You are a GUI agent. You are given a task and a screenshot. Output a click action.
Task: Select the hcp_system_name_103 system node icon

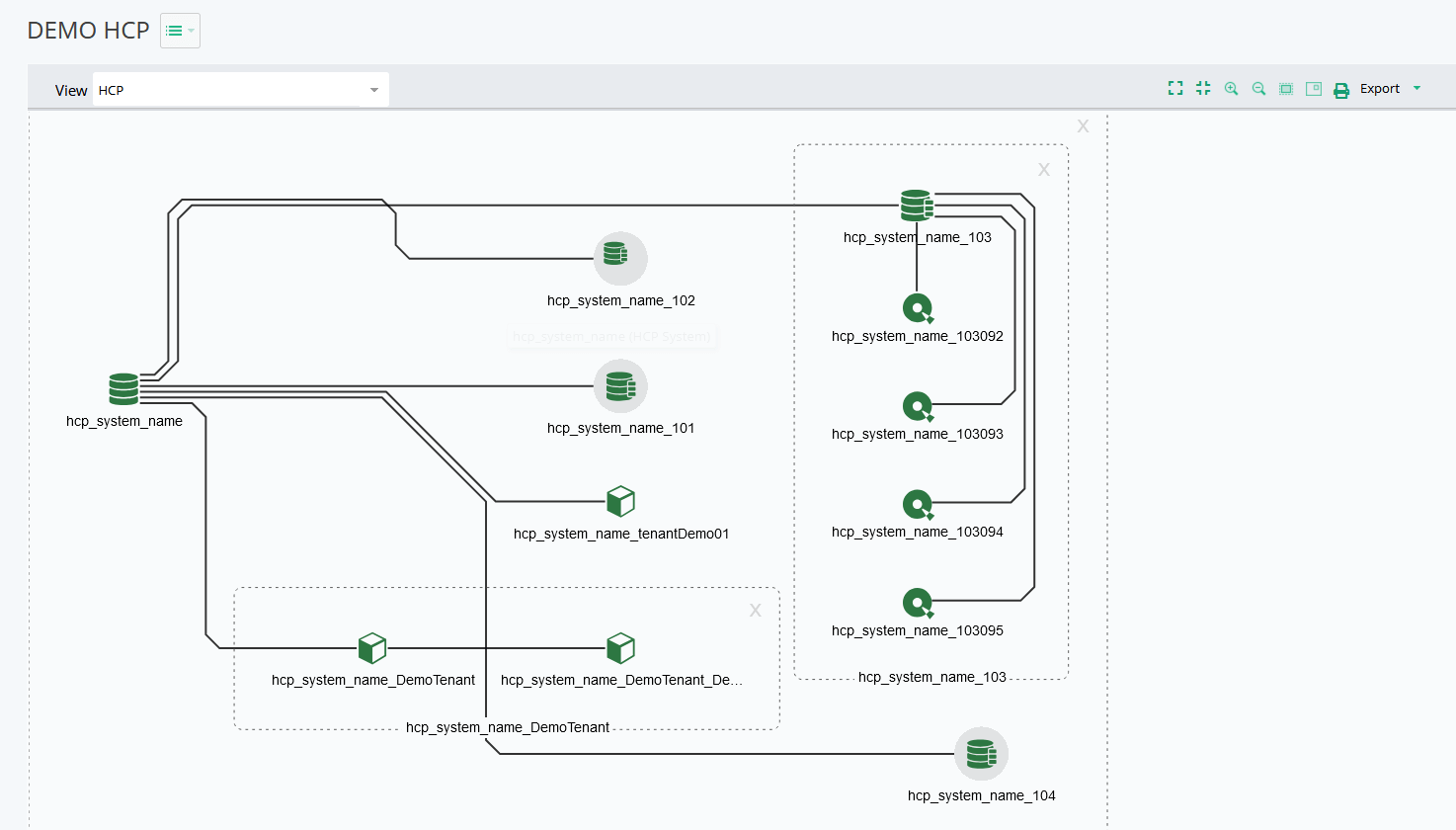[917, 206]
